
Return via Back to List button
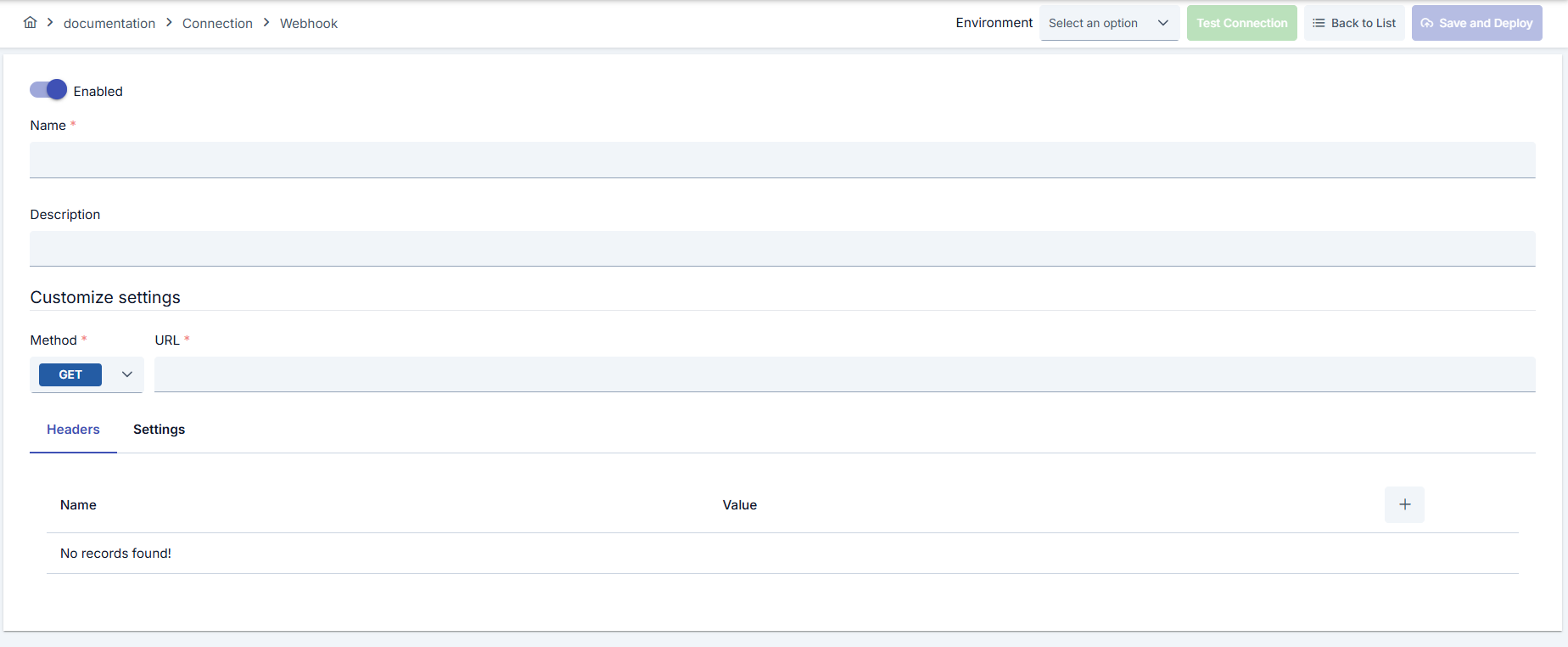click(1354, 23)
